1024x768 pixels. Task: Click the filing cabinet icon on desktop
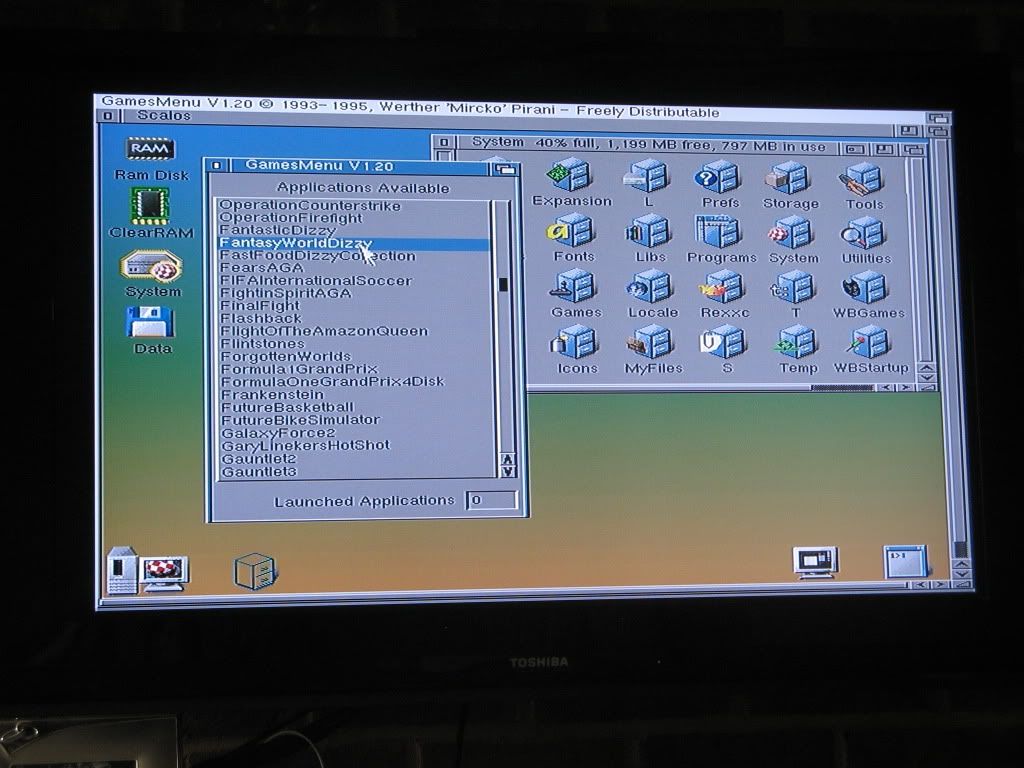click(255, 571)
